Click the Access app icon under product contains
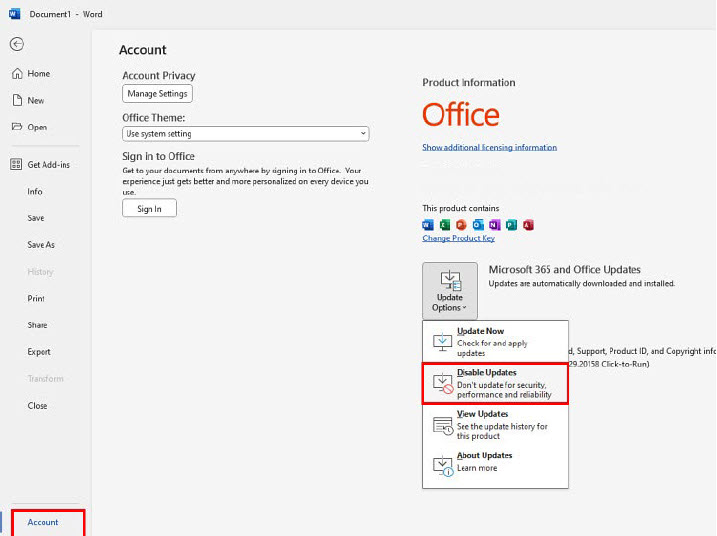This screenshot has width=717, height=536. (x=528, y=225)
